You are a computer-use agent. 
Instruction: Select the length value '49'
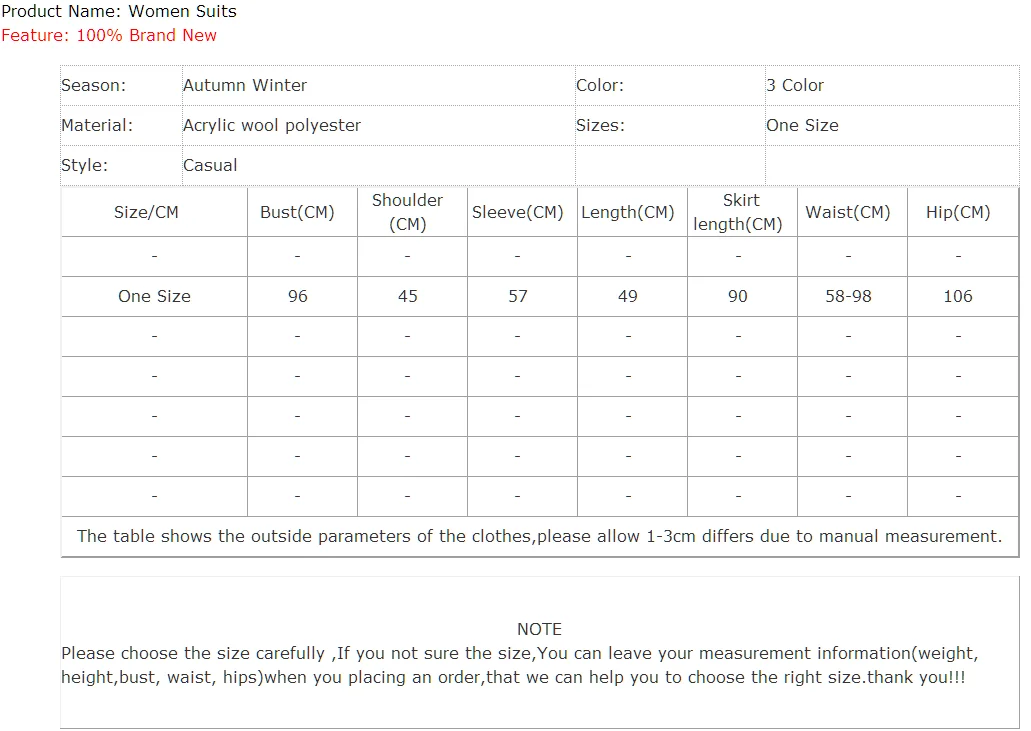[628, 296]
